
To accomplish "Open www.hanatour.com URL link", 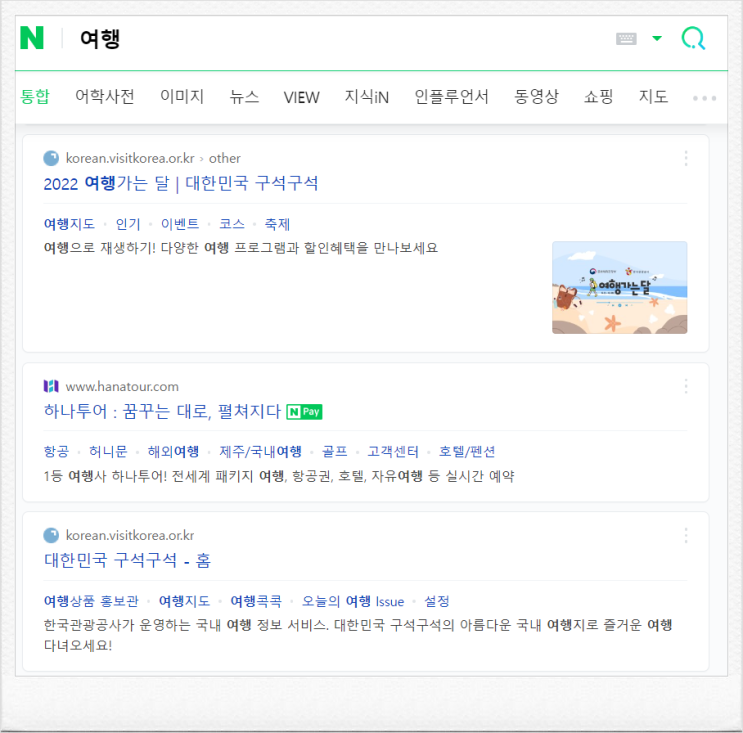I will pos(122,387).
